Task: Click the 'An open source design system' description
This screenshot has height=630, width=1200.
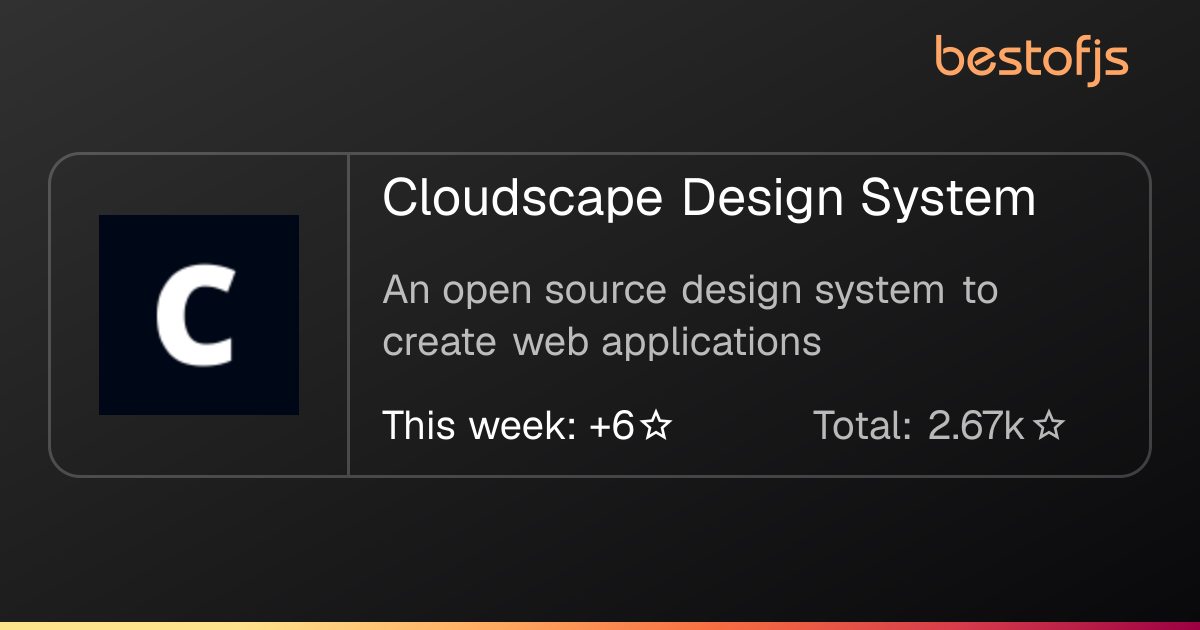Action: (690, 316)
